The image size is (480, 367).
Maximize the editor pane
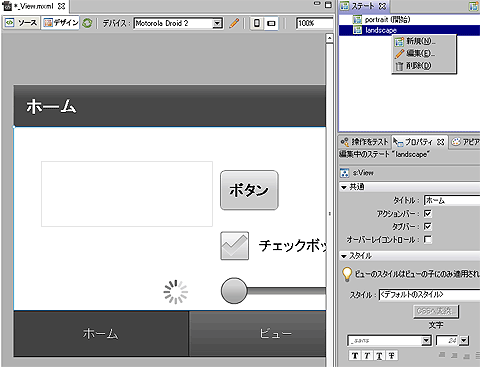(328, 5)
